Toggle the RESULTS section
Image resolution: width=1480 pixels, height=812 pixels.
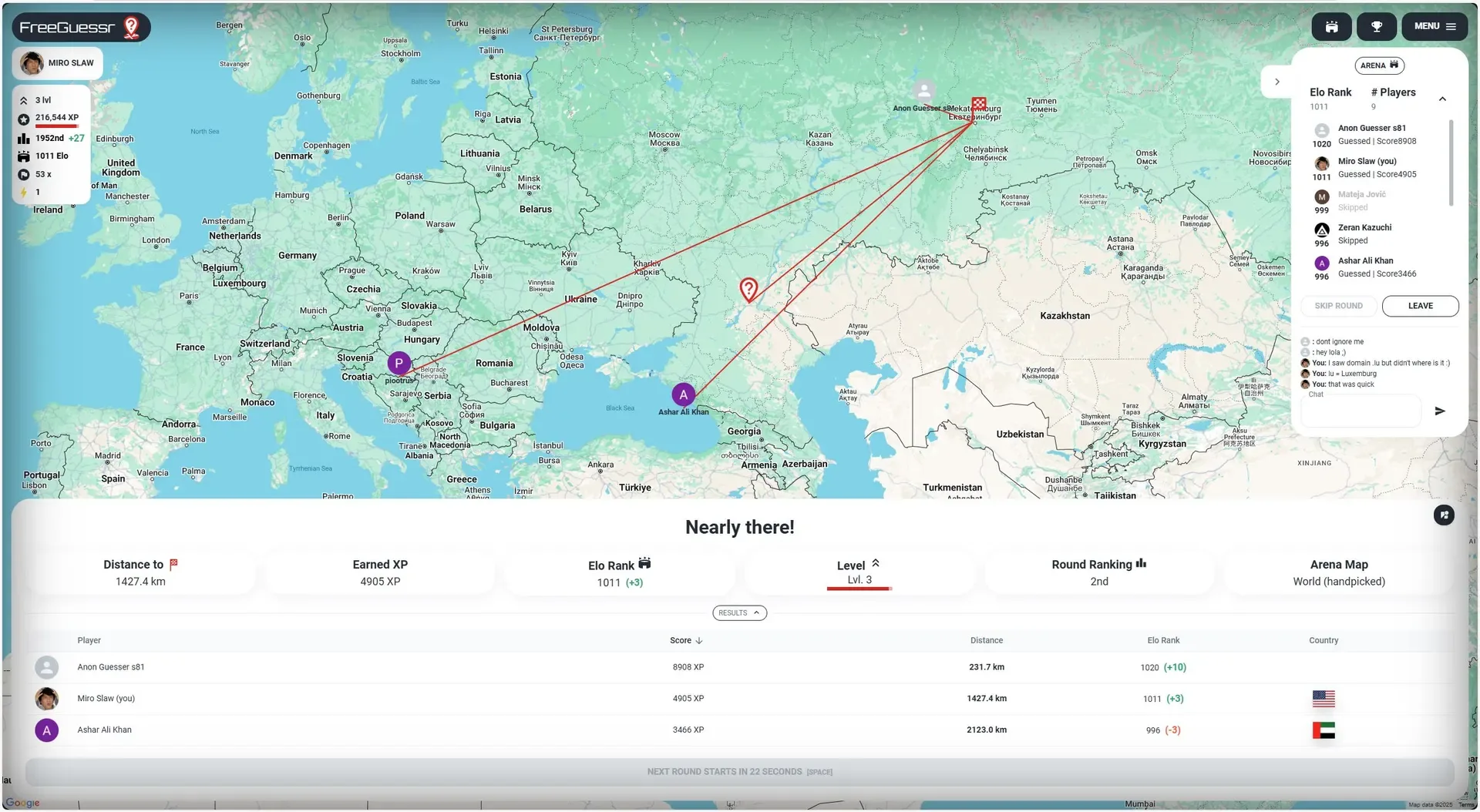(739, 613)
